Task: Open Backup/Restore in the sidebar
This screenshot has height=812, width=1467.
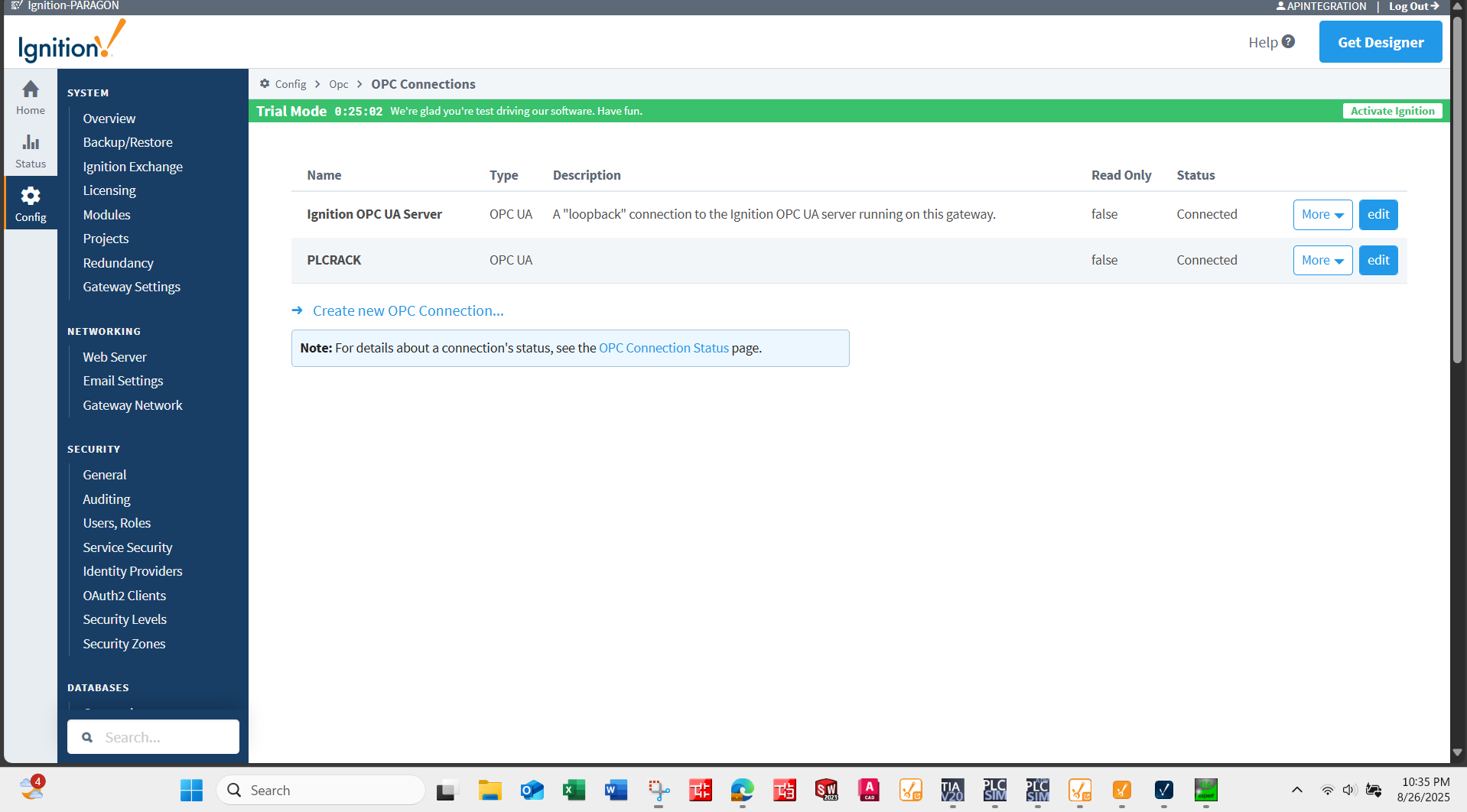Action: (128, 142)
